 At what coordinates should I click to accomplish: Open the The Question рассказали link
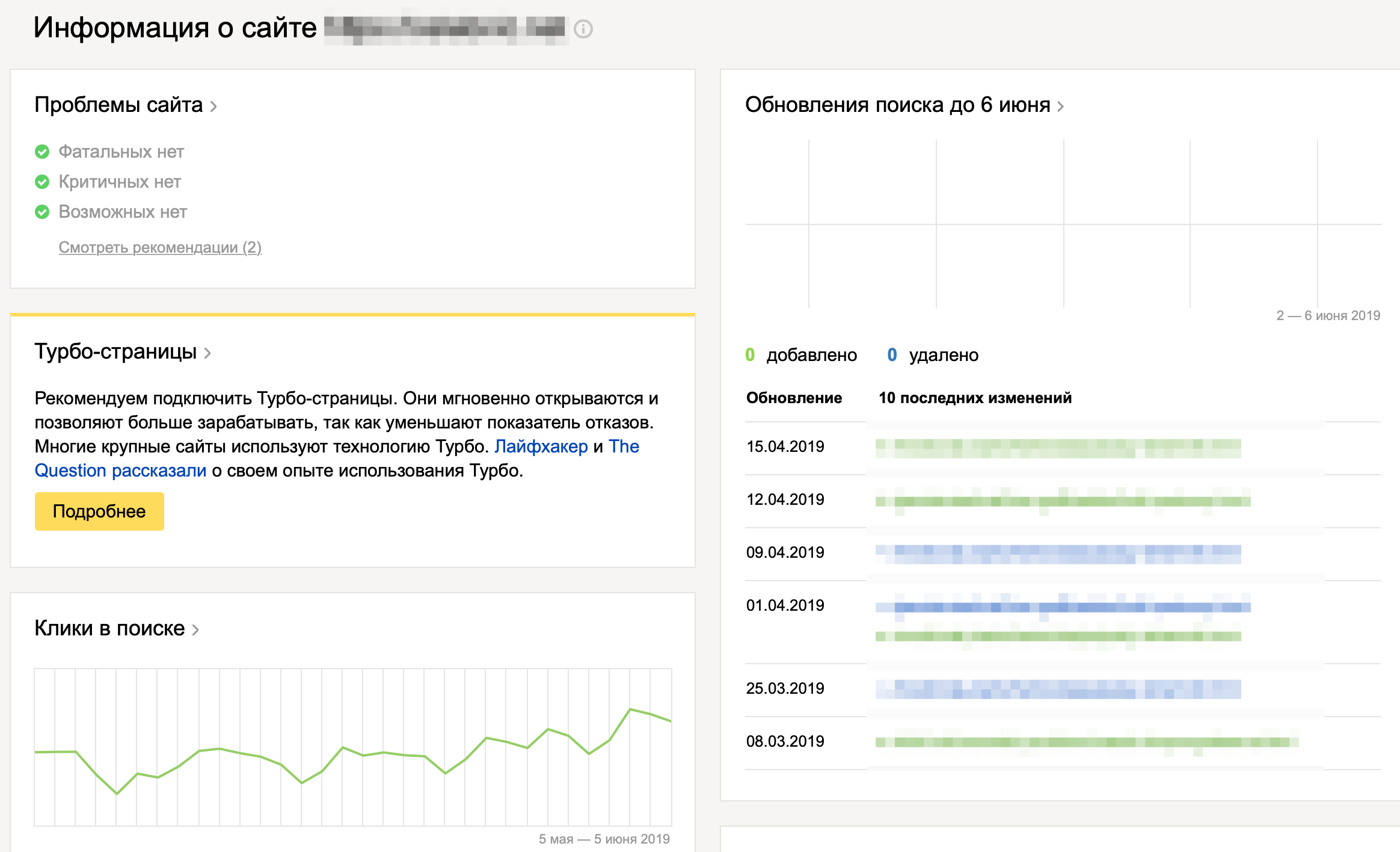tap(120, 471)
